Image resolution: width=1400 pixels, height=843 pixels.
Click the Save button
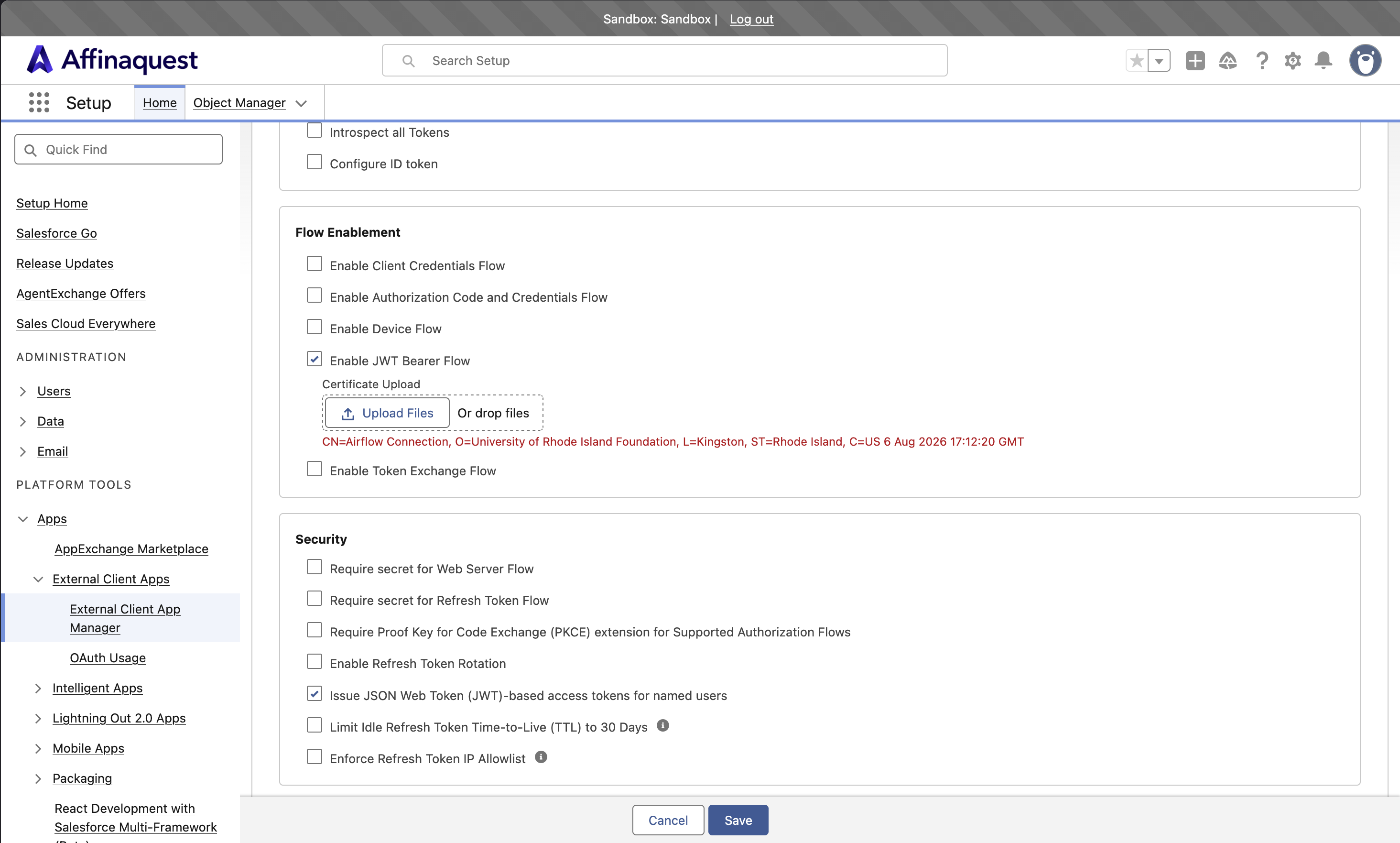(x=738, y=820)
